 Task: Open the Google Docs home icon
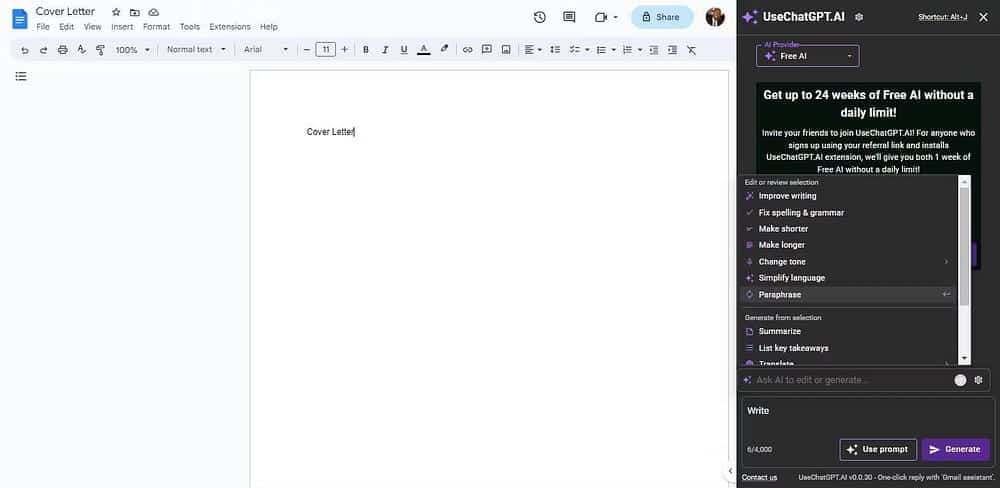click(x=20, y=19)
